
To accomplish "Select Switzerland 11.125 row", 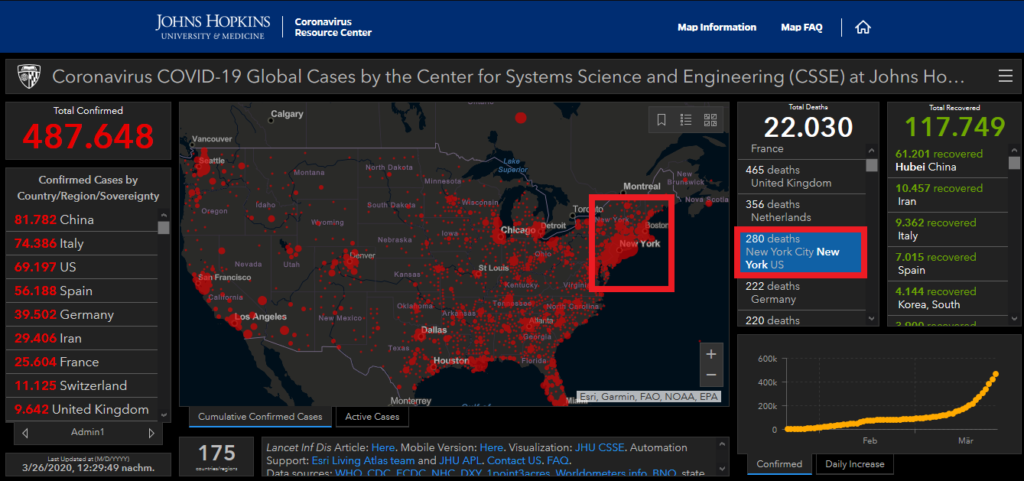I will coord(83,386).
